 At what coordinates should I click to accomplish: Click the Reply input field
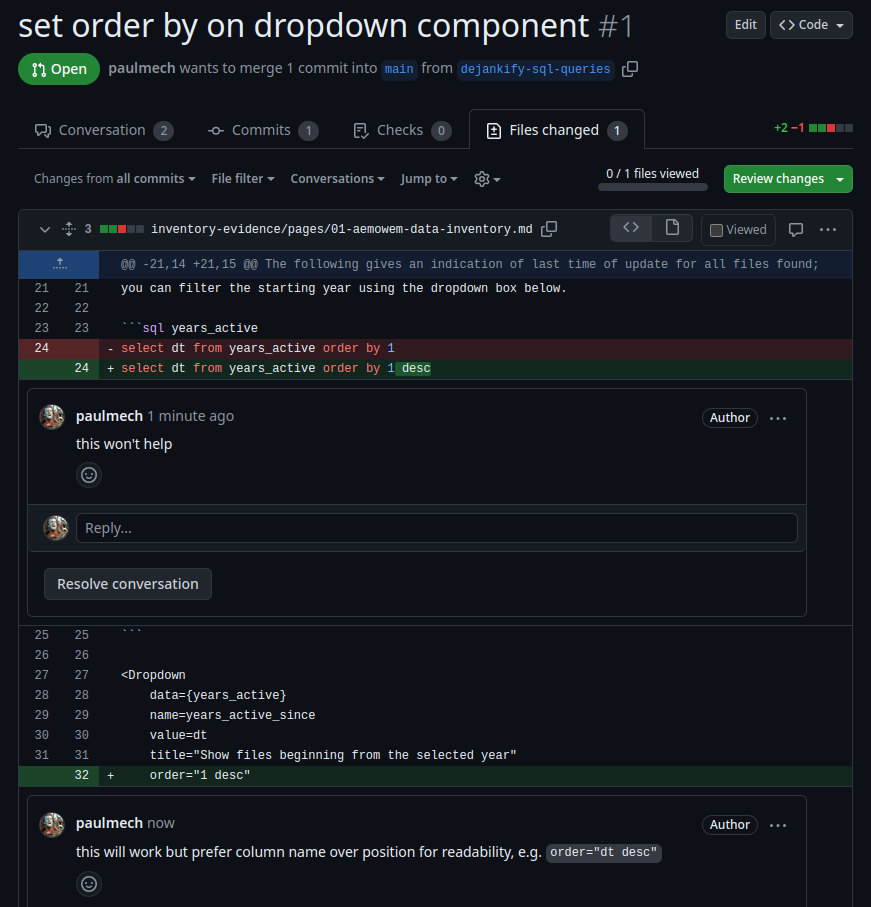[437, 528]
